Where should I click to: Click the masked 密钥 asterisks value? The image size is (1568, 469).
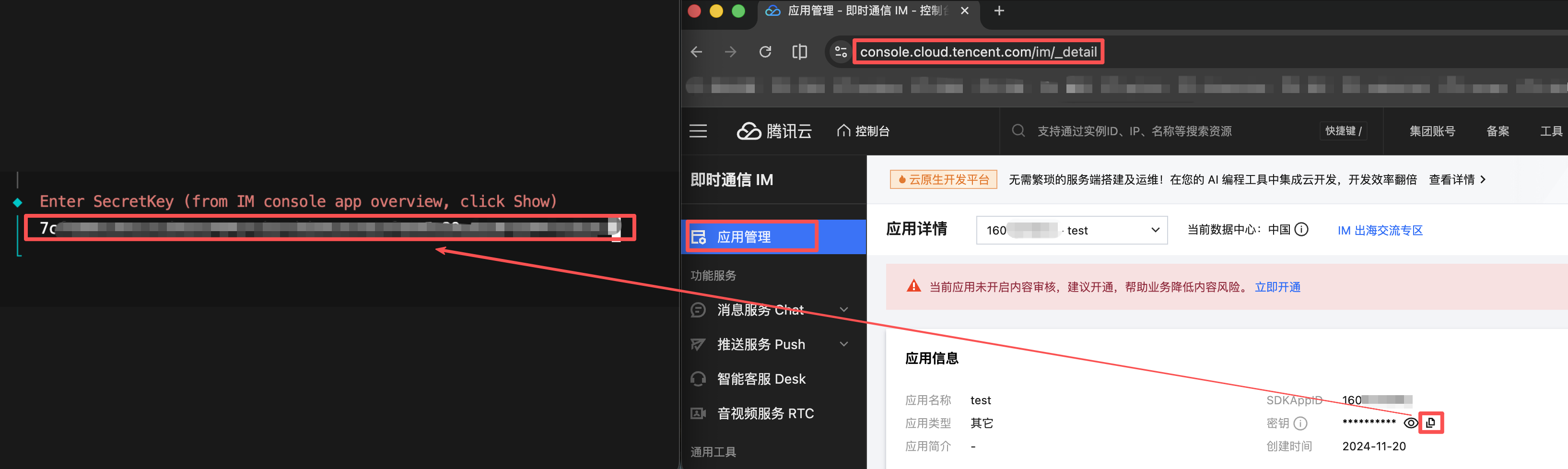(1369, 422)
